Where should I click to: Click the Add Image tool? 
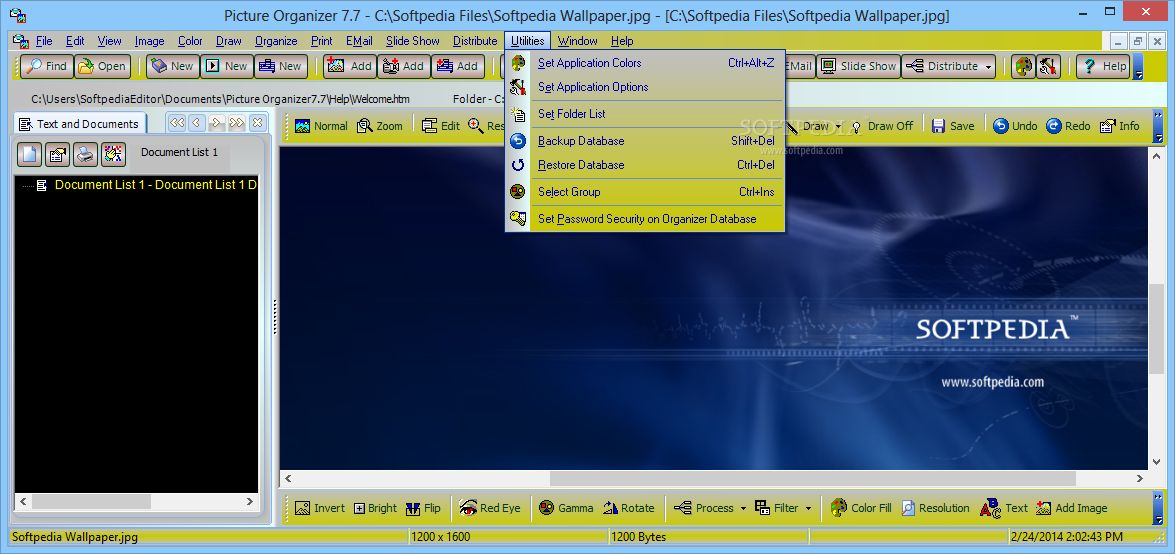click(1072, 508)
